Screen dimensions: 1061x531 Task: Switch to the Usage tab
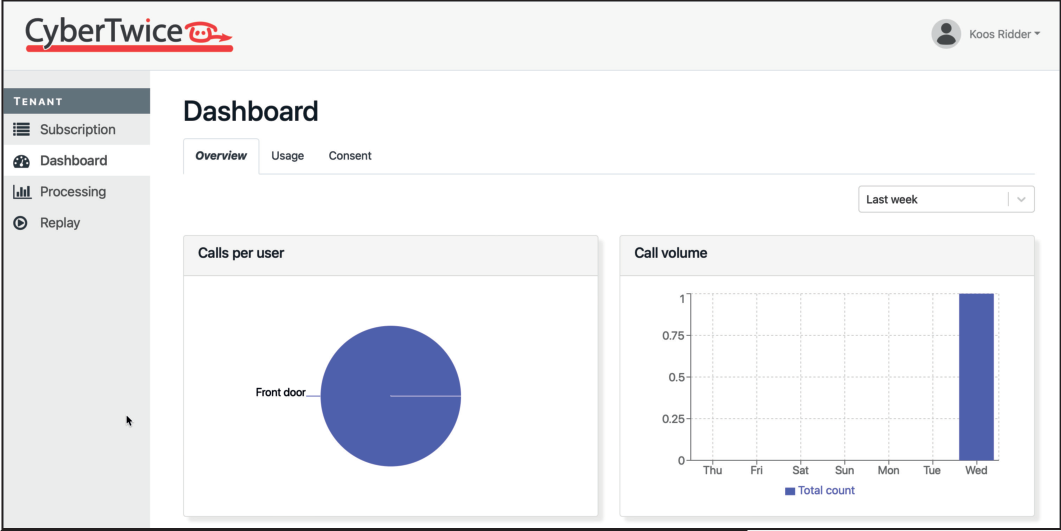tap(288, 156)
